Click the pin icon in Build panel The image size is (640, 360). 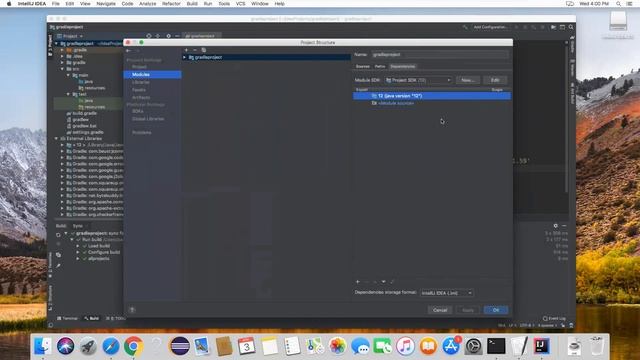tap(58, 266)
